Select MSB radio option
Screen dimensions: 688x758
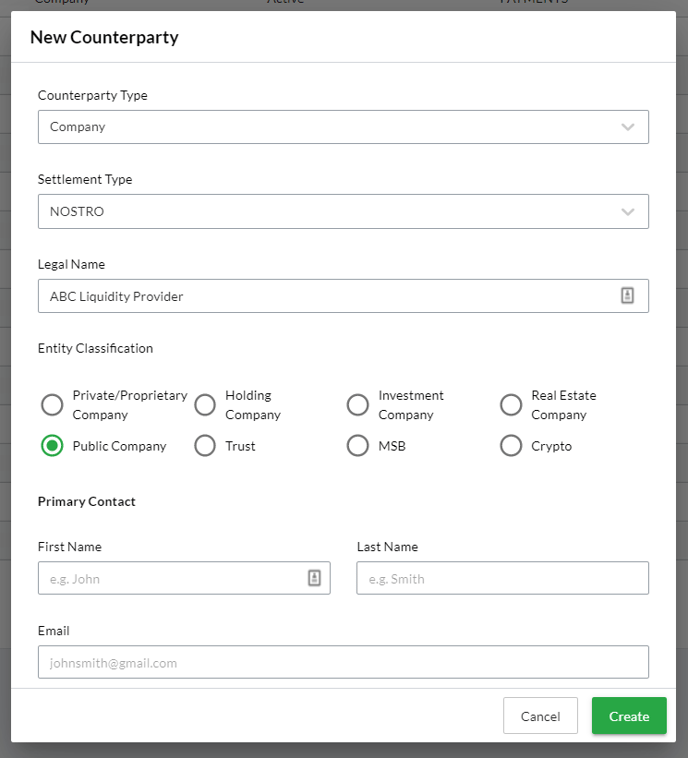point(358,446)
